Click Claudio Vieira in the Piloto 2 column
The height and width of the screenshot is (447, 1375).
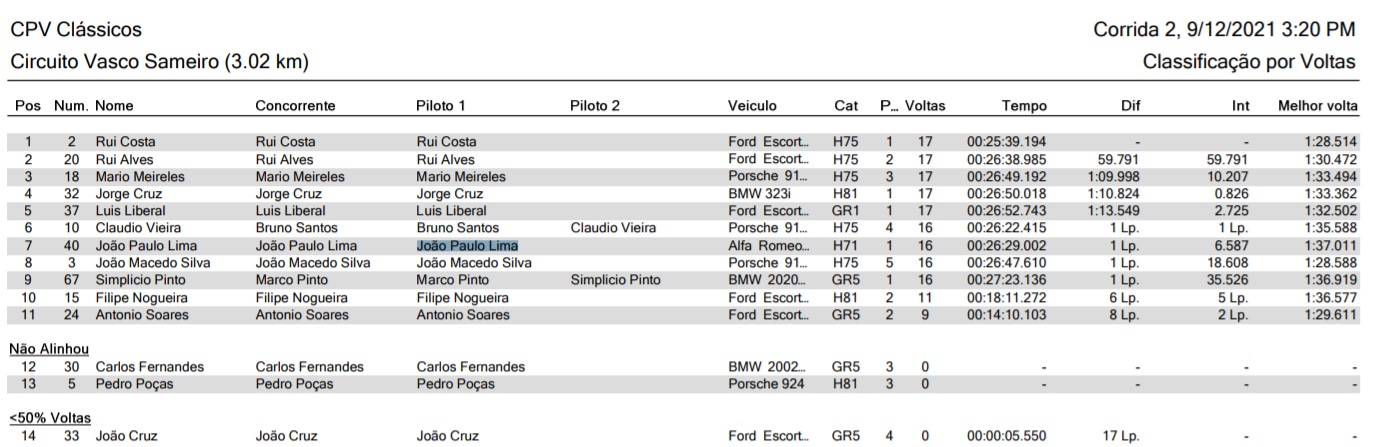(615, 228)
